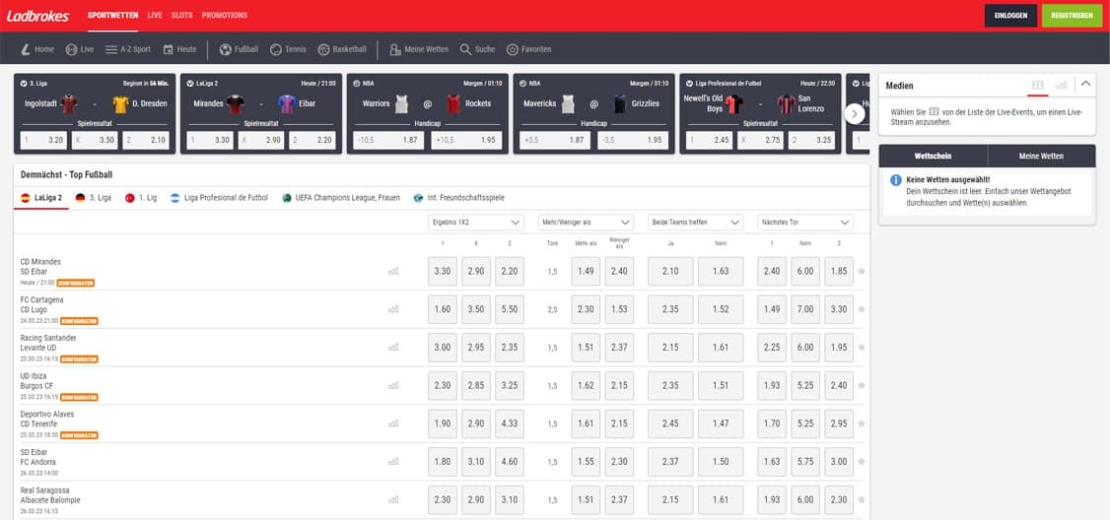
Task: Open Promotions top menu
Action: [x=224, y=16]
